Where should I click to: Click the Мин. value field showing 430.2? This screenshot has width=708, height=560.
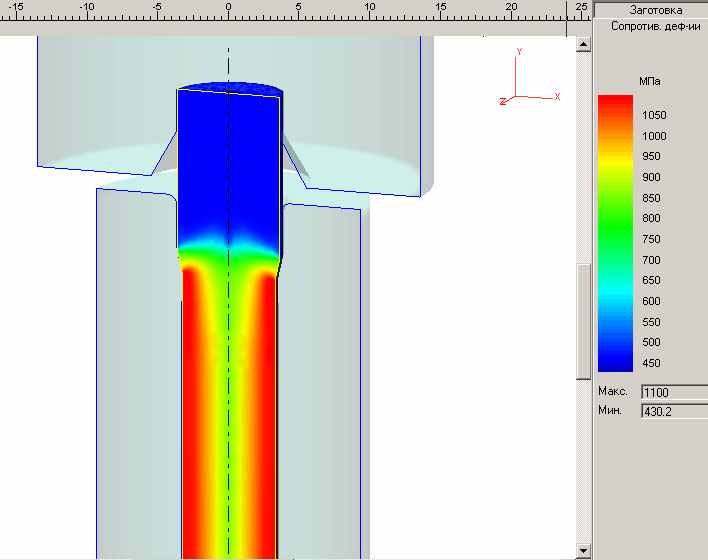coord(674,411)
